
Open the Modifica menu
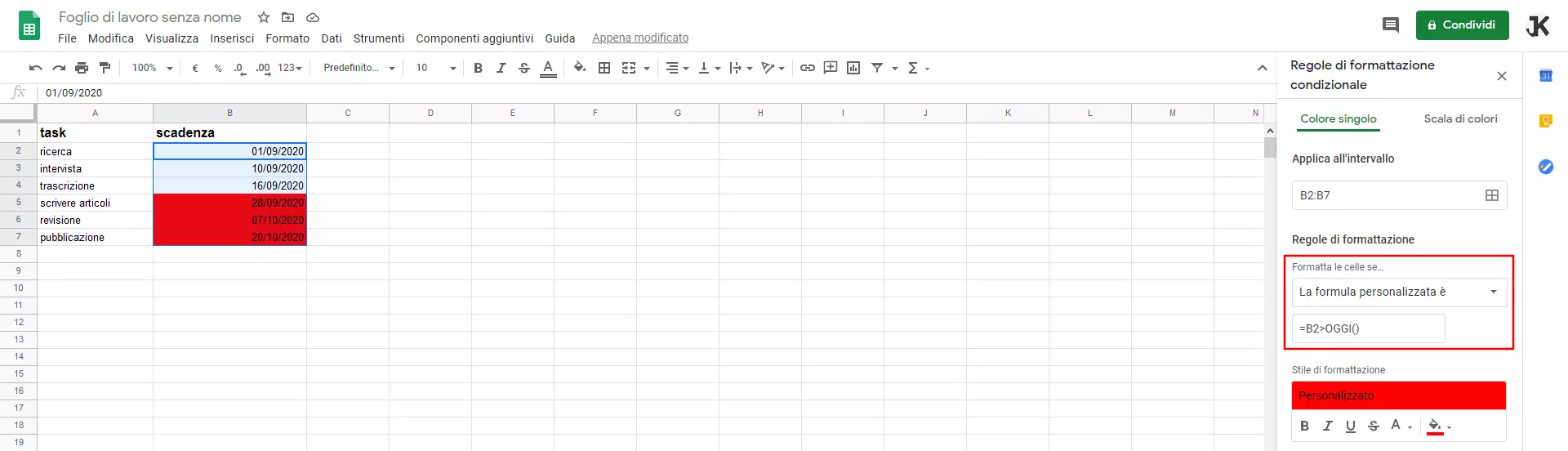[x=111, y=38]
